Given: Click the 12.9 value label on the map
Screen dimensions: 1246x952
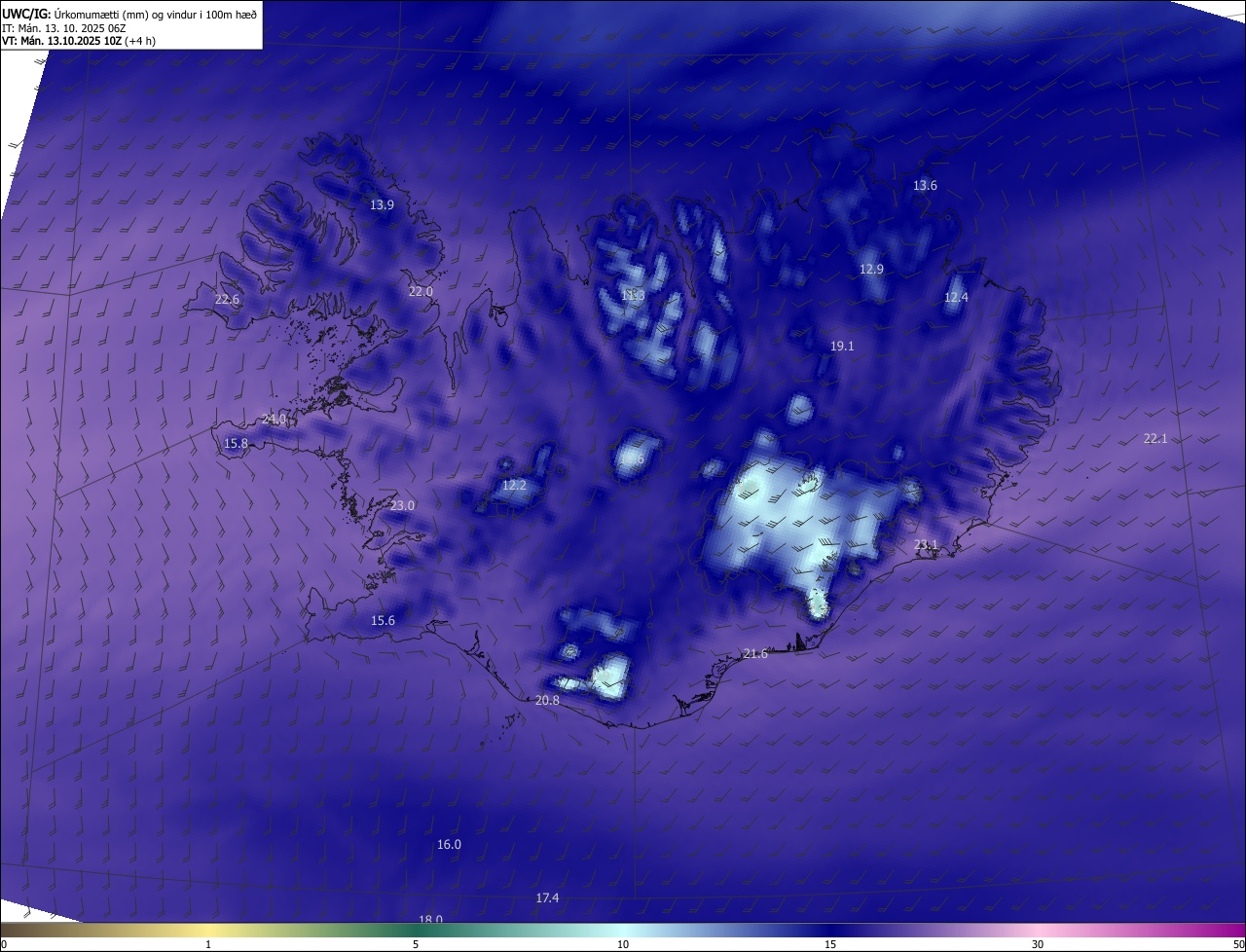Looking at the screenshot, I should (x=871, y=270).
